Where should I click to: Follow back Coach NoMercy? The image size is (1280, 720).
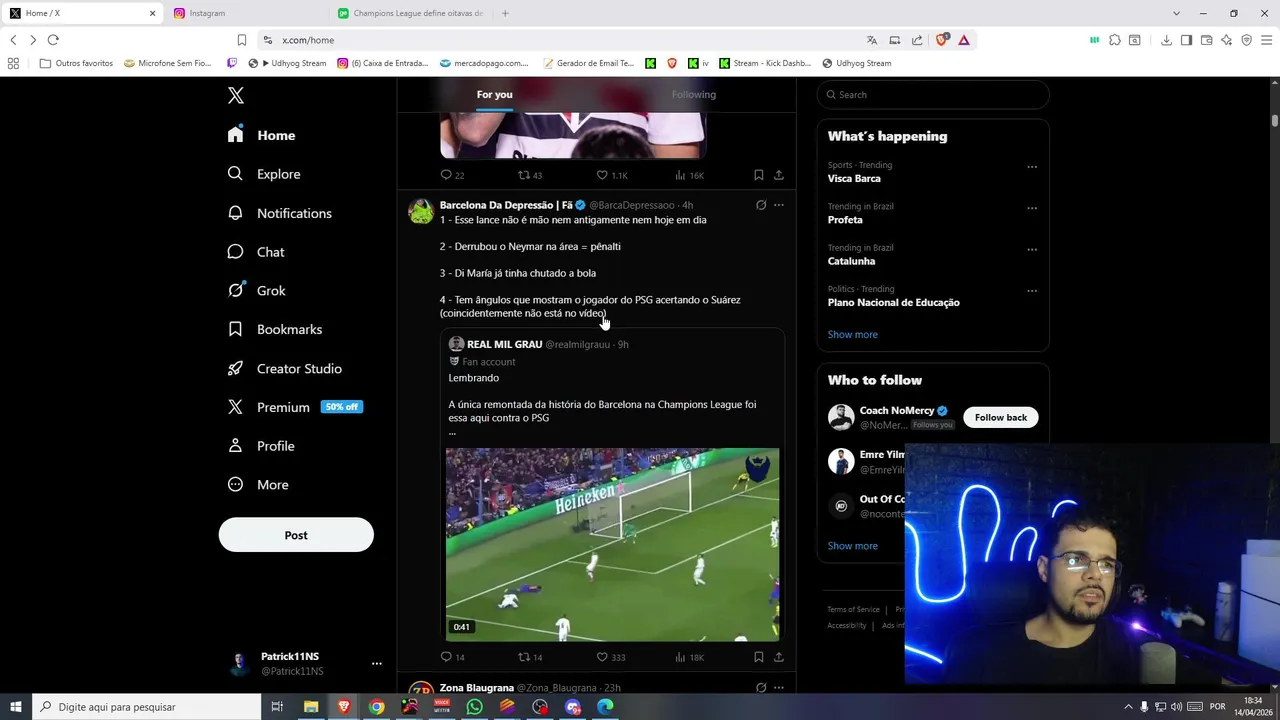click(x=1001, y=417)
